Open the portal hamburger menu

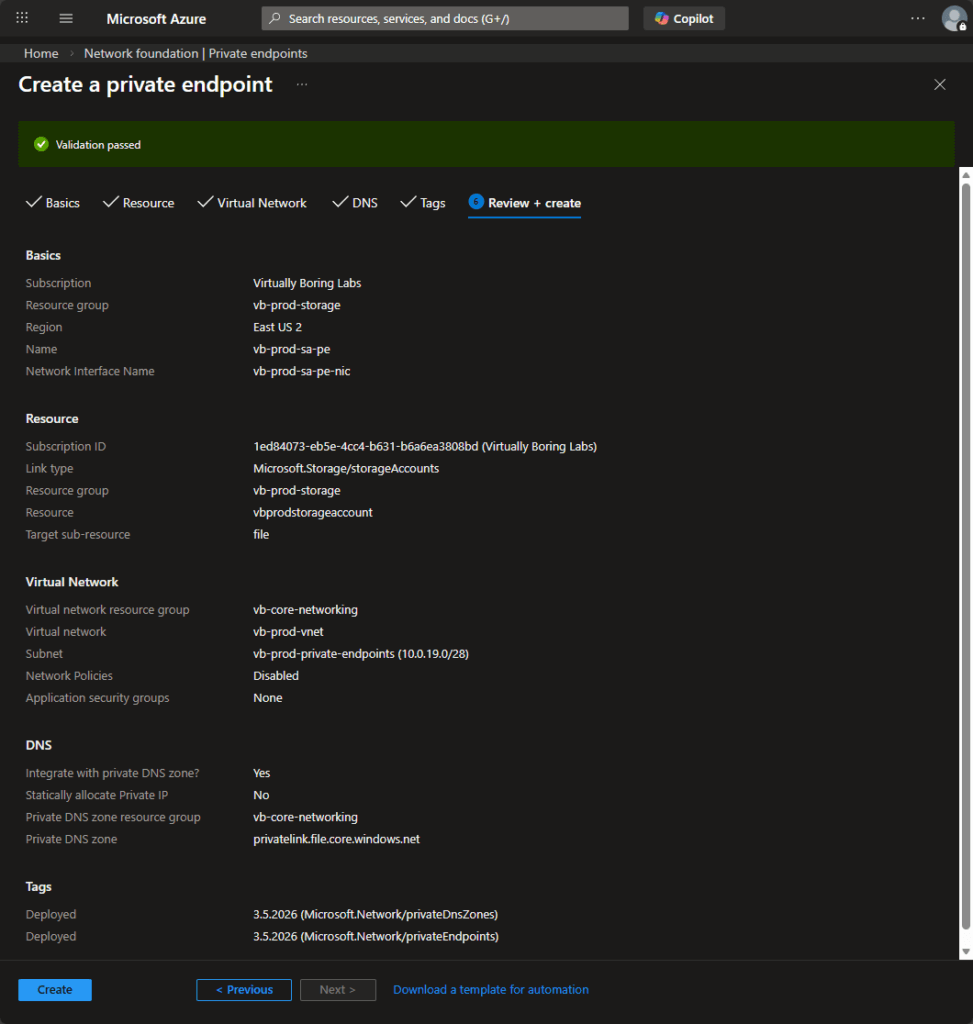(x=66, y=18)
